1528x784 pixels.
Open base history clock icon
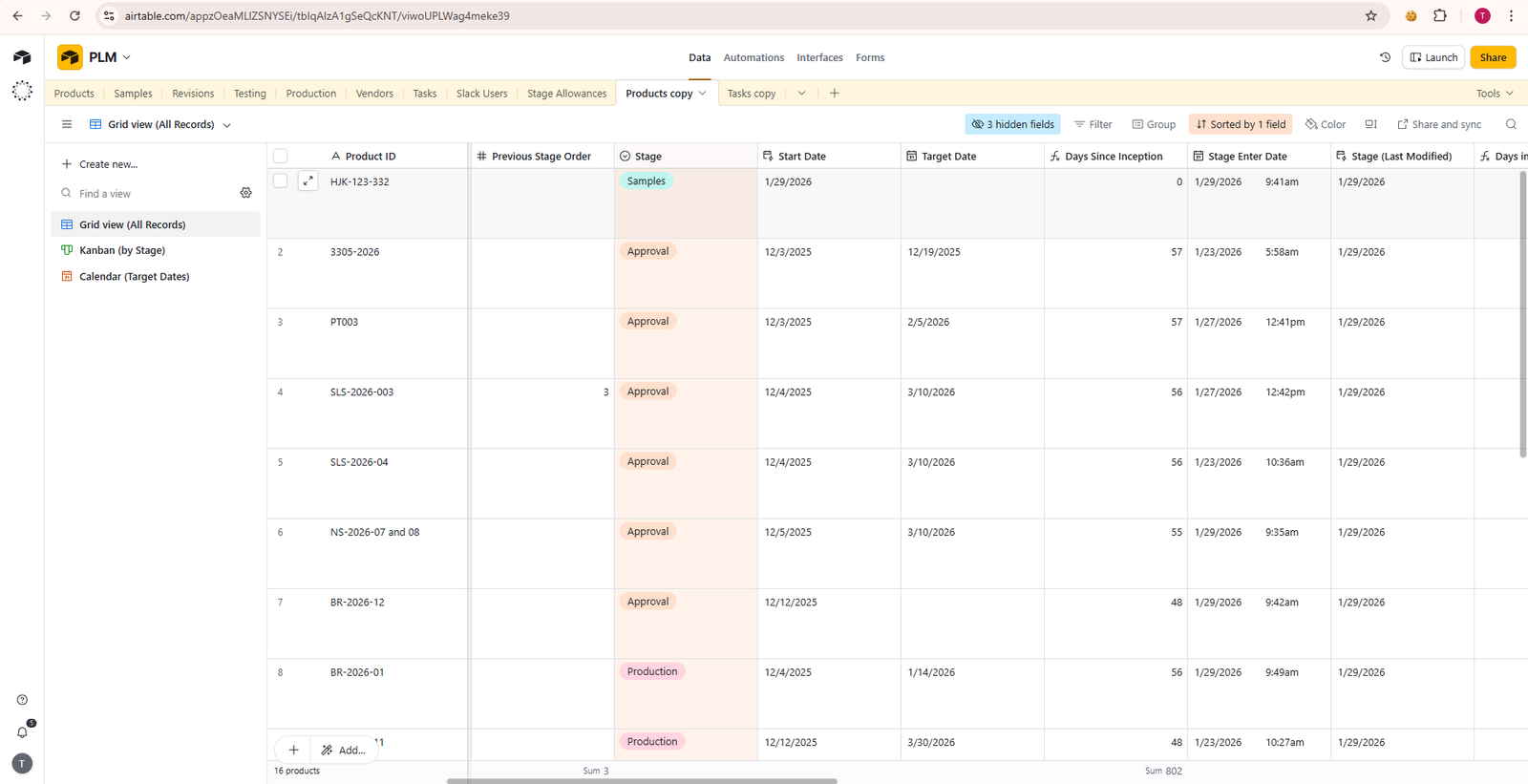click(1385, 57)
